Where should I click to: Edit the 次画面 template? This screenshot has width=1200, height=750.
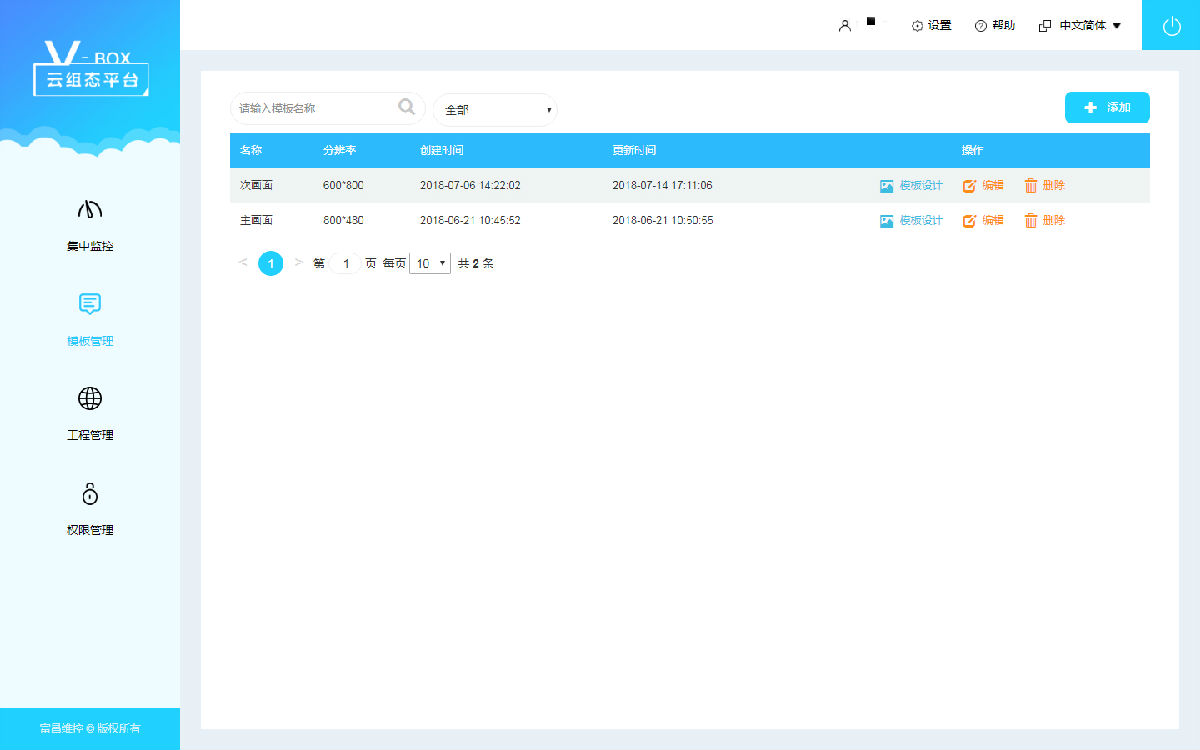983,186
